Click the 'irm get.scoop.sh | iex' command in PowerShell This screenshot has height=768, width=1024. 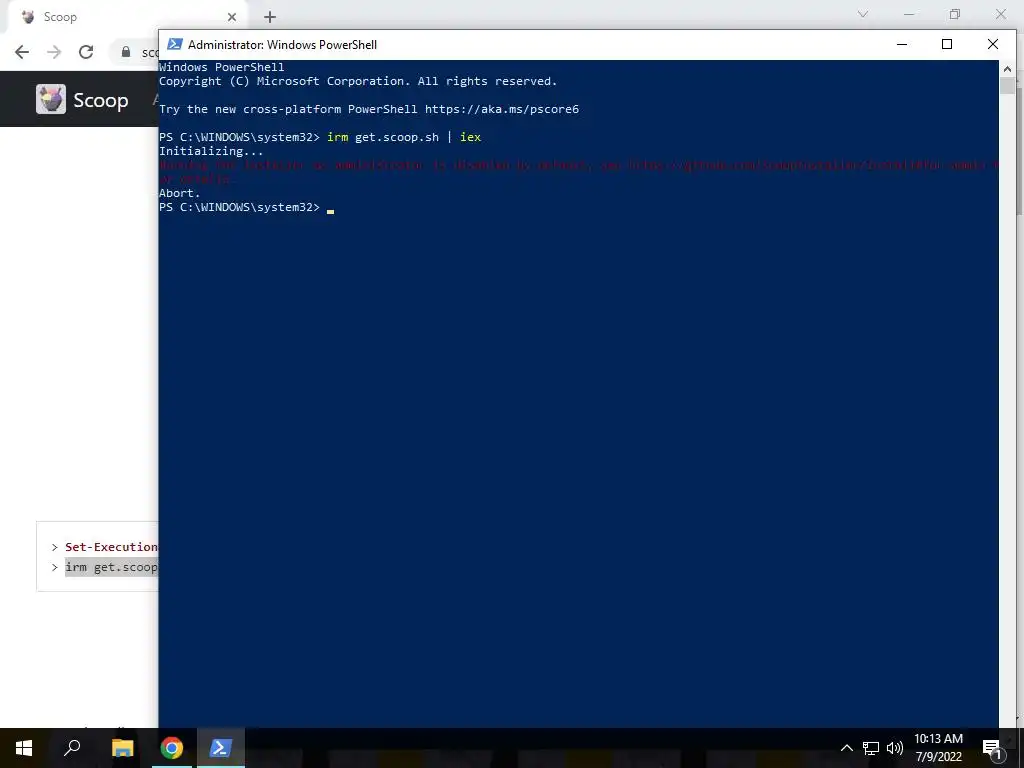click(x=404, y=137)
